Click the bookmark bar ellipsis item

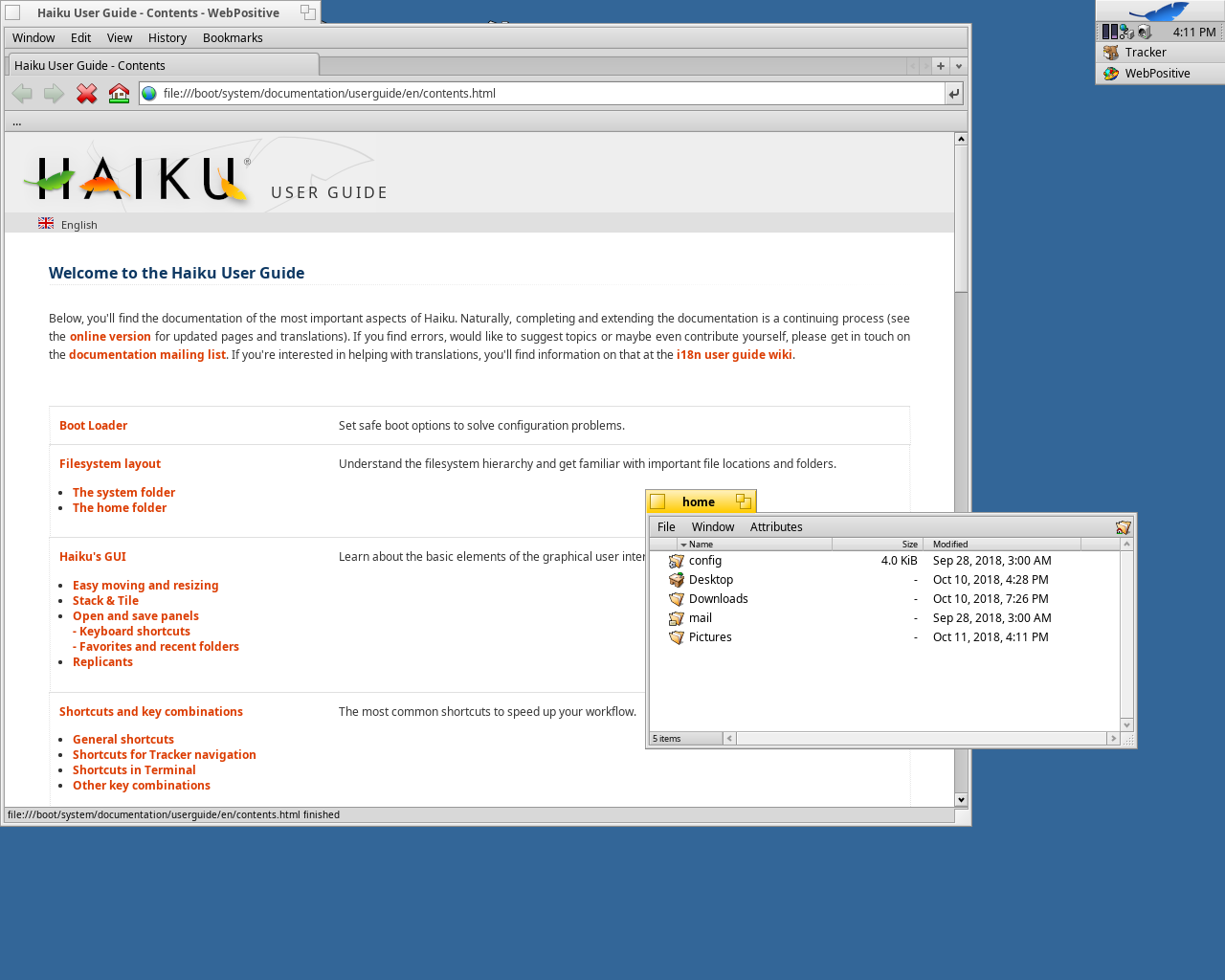coord(16,122)
